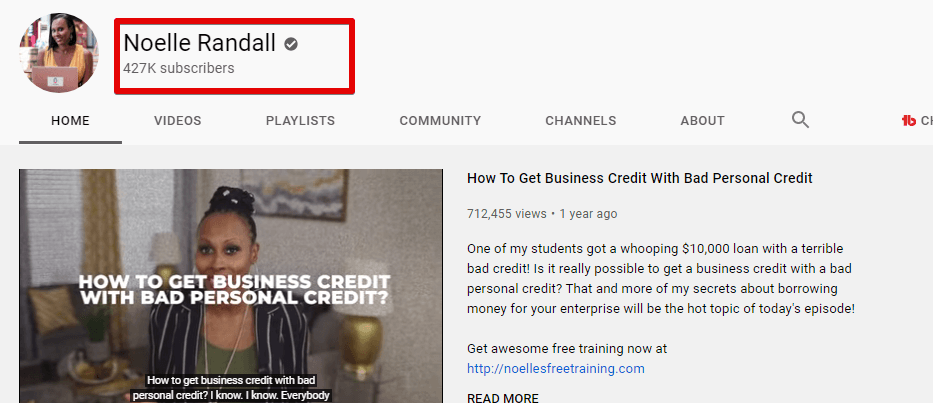Expand description with READ MORE
933x403 pixels.
503,398
